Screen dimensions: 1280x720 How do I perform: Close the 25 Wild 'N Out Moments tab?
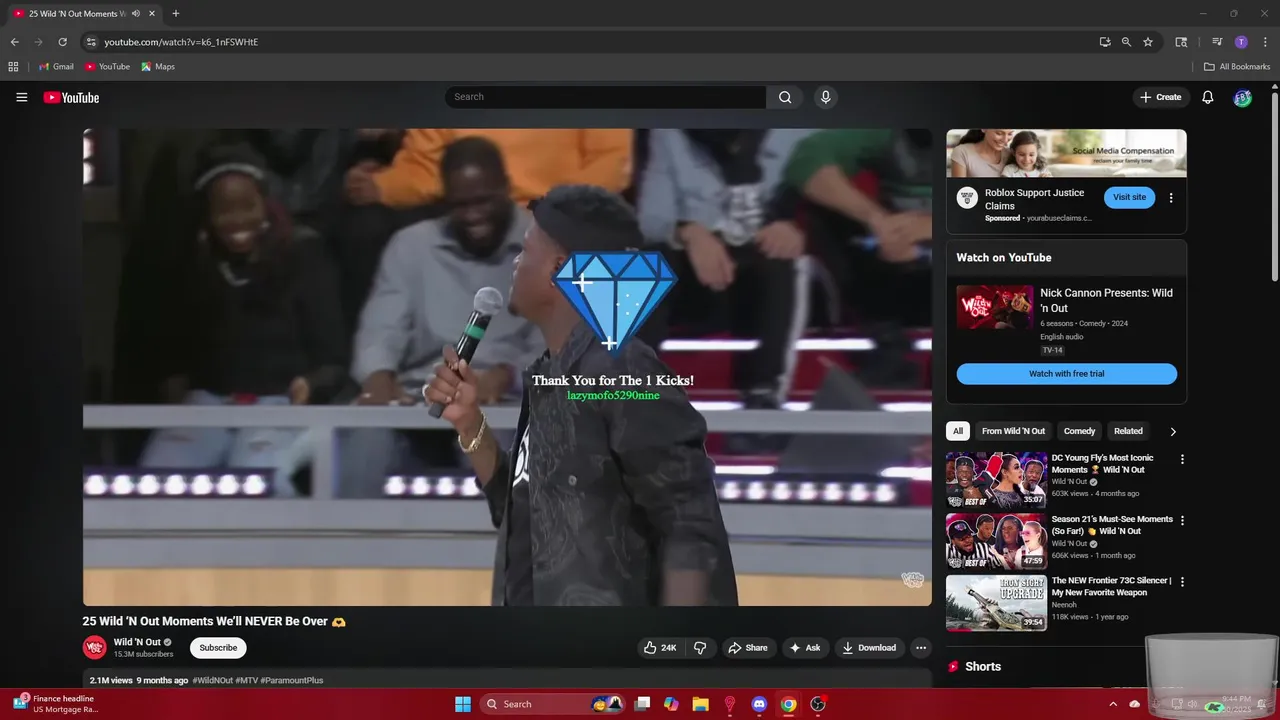click(x=152, y=14)
